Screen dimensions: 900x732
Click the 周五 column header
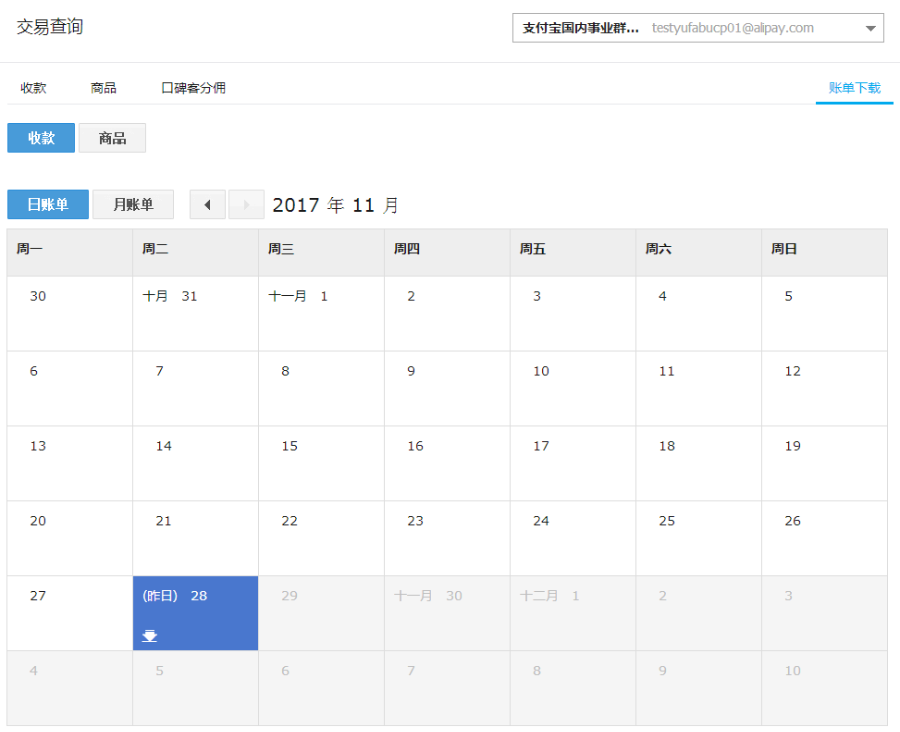point(573,253)
